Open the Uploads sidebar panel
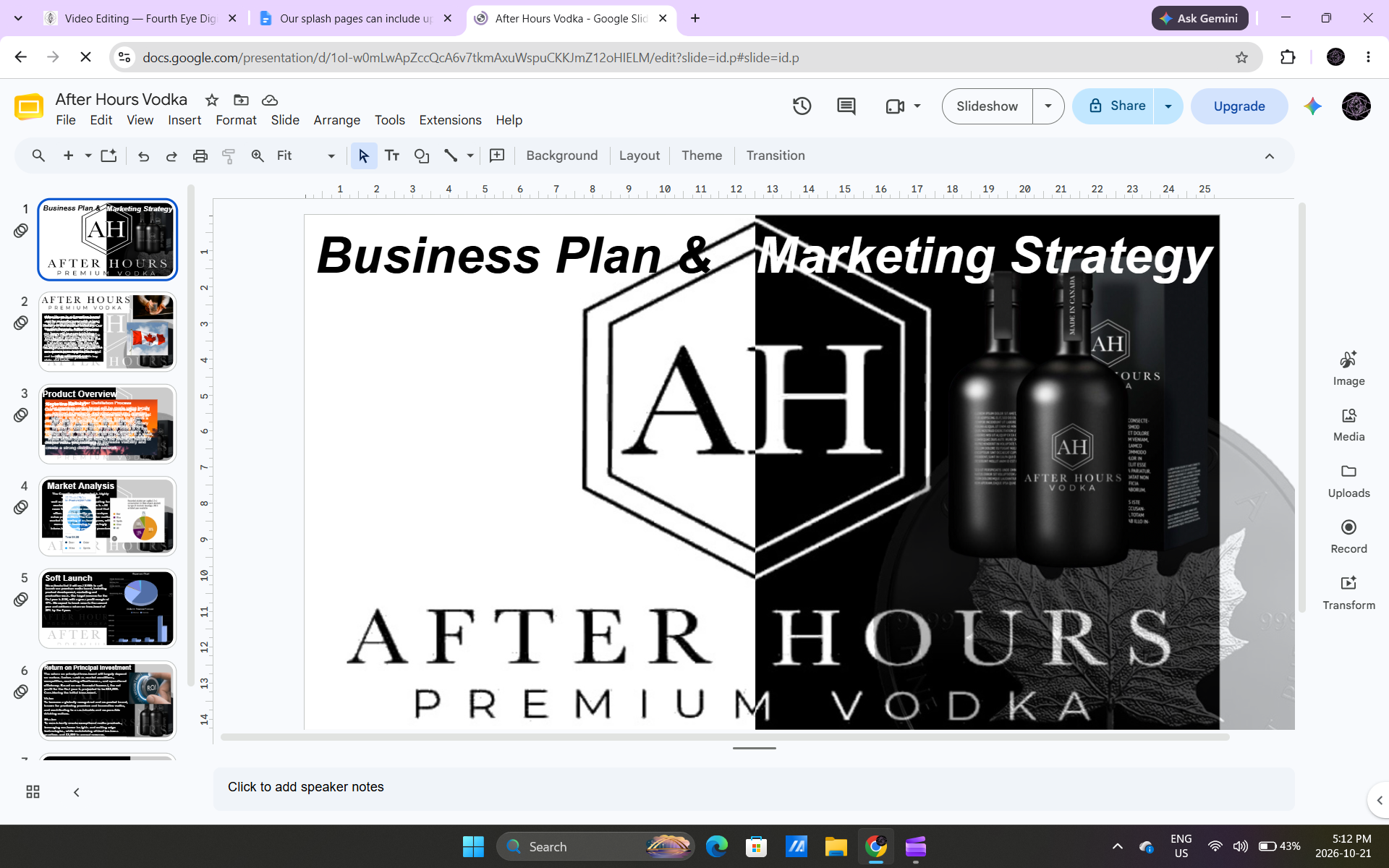This screenshot has height=868, width=1389. tap(1348, 481)
